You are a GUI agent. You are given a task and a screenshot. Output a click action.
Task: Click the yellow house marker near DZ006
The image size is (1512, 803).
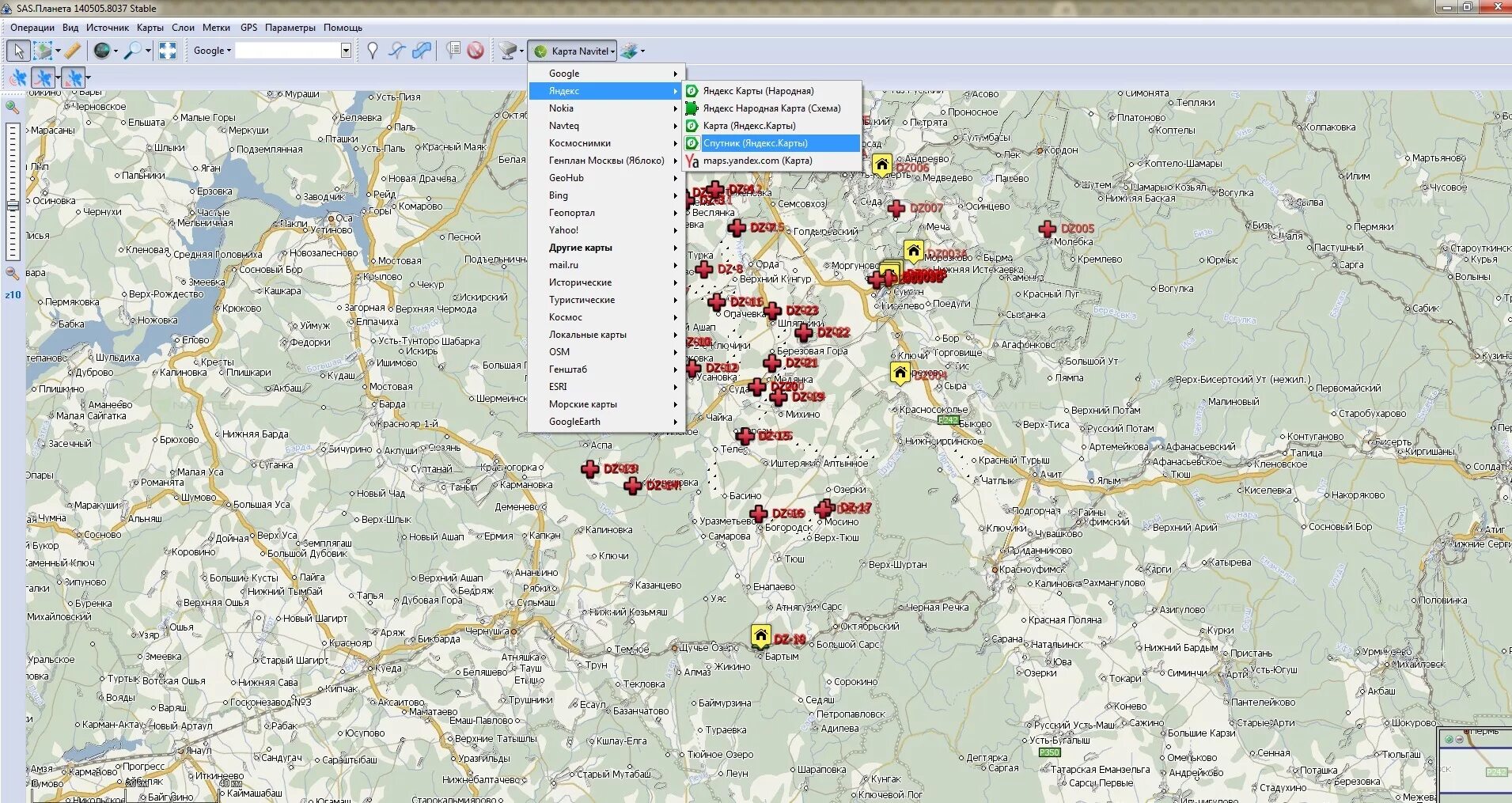(x=881, y=165)
